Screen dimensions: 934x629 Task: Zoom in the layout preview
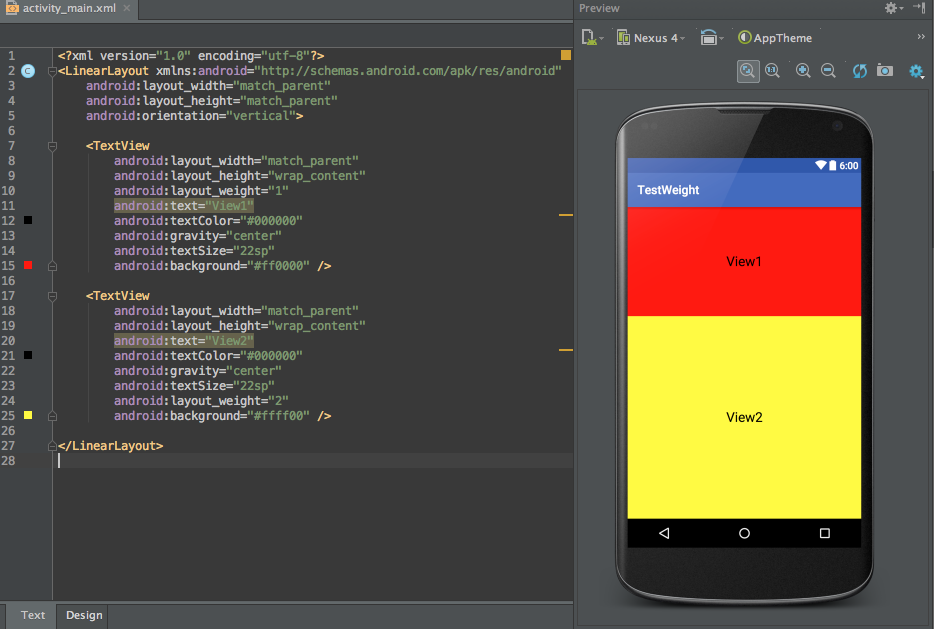point(803,71)
